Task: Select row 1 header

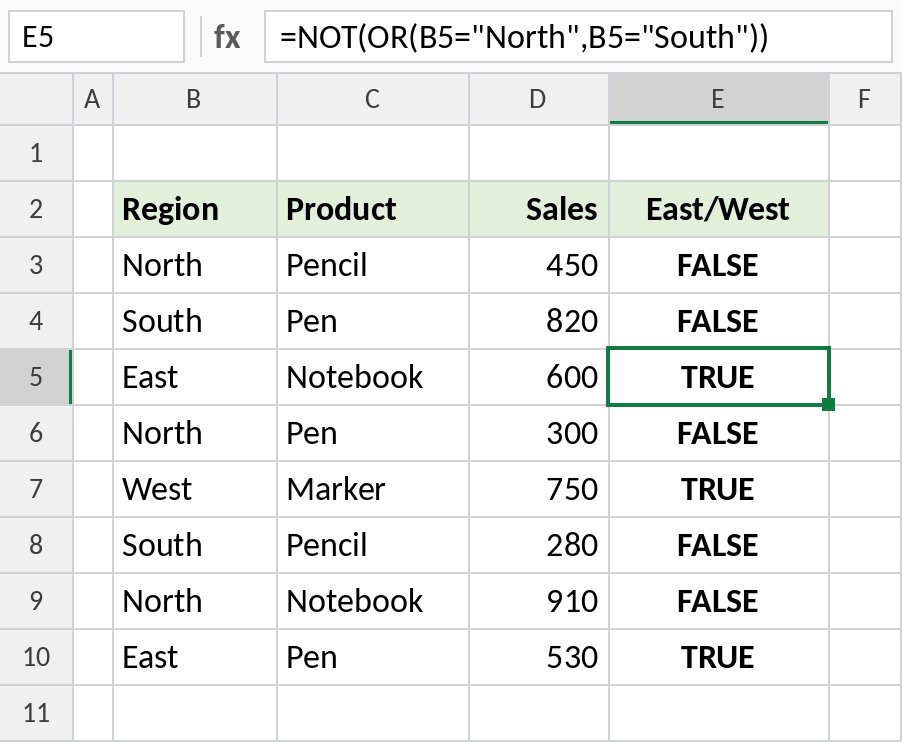Action: (36, 153)
